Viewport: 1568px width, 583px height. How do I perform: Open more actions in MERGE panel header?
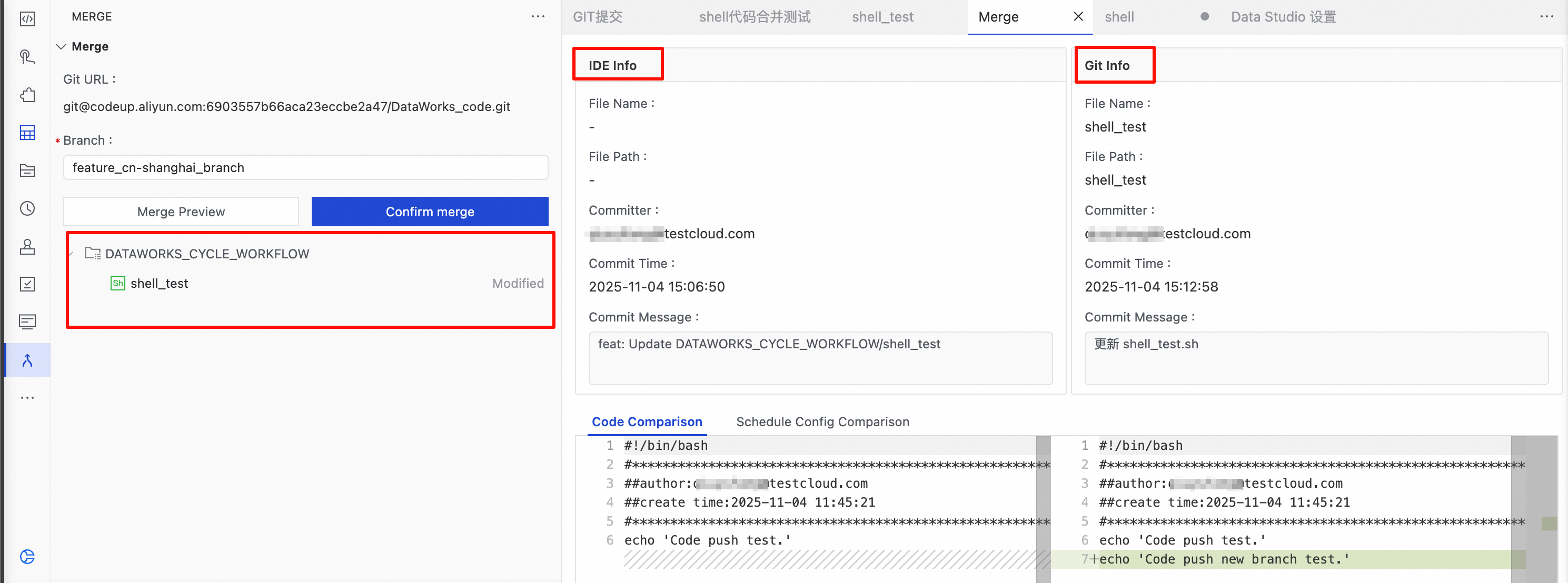pyautogui.click(x=538, y=16)
